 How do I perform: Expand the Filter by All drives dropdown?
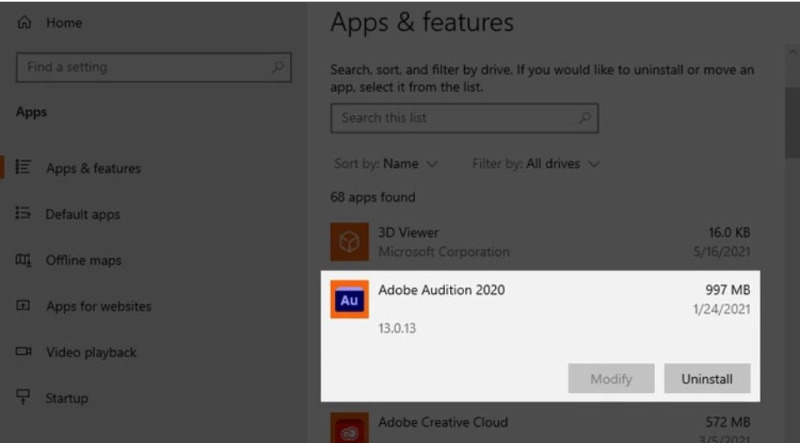(536, 163)
